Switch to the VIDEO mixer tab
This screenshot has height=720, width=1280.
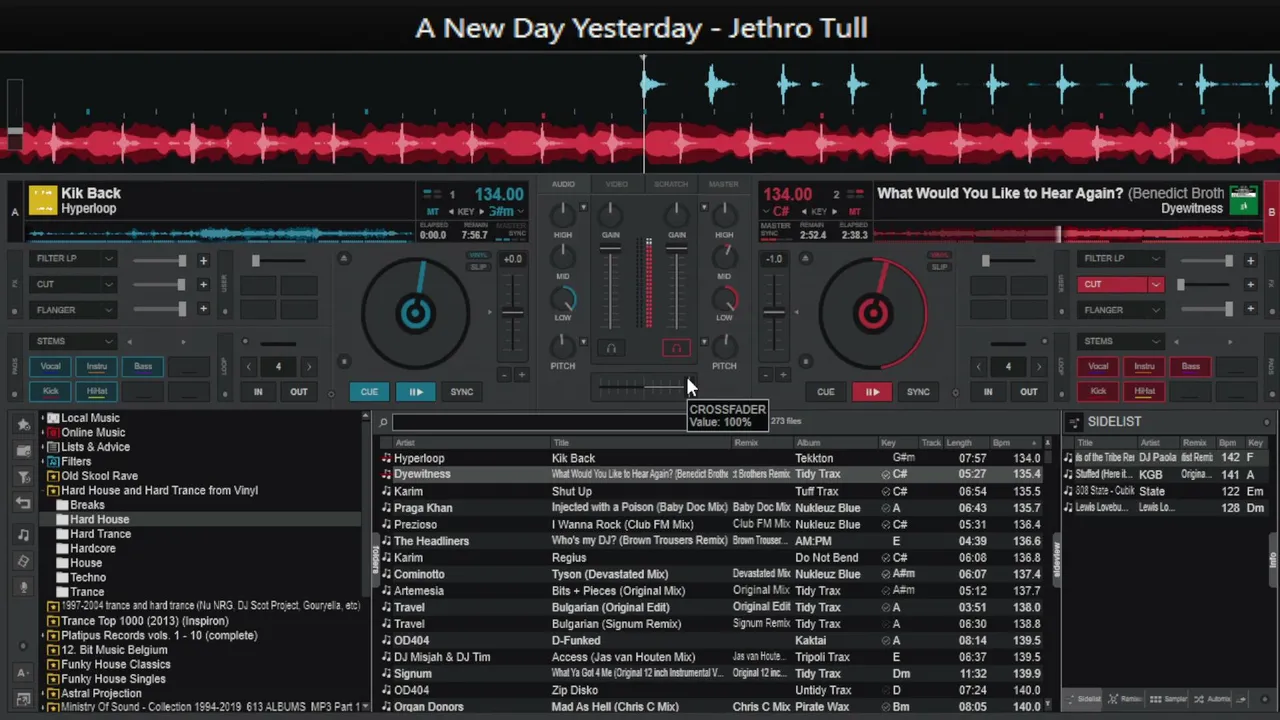617,184
